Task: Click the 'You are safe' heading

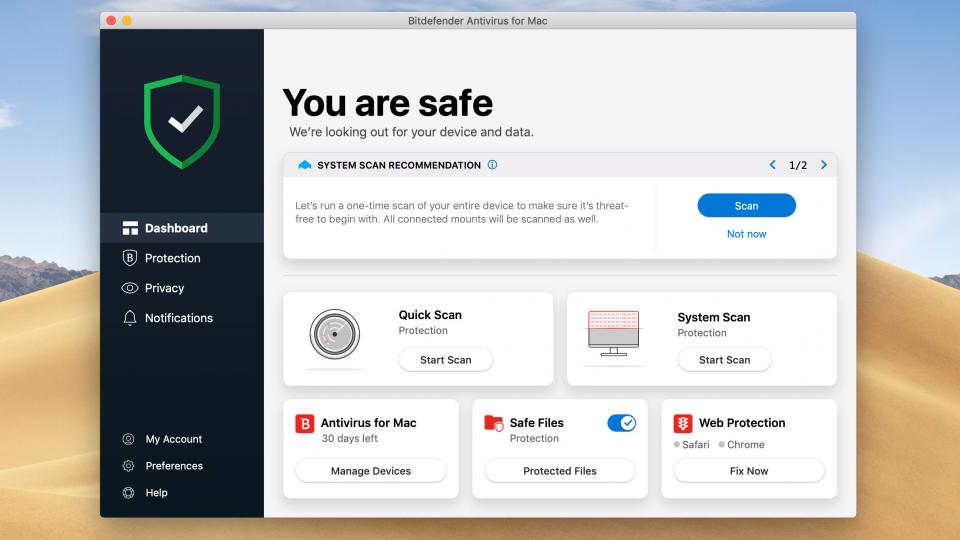Action: [388, 102]
